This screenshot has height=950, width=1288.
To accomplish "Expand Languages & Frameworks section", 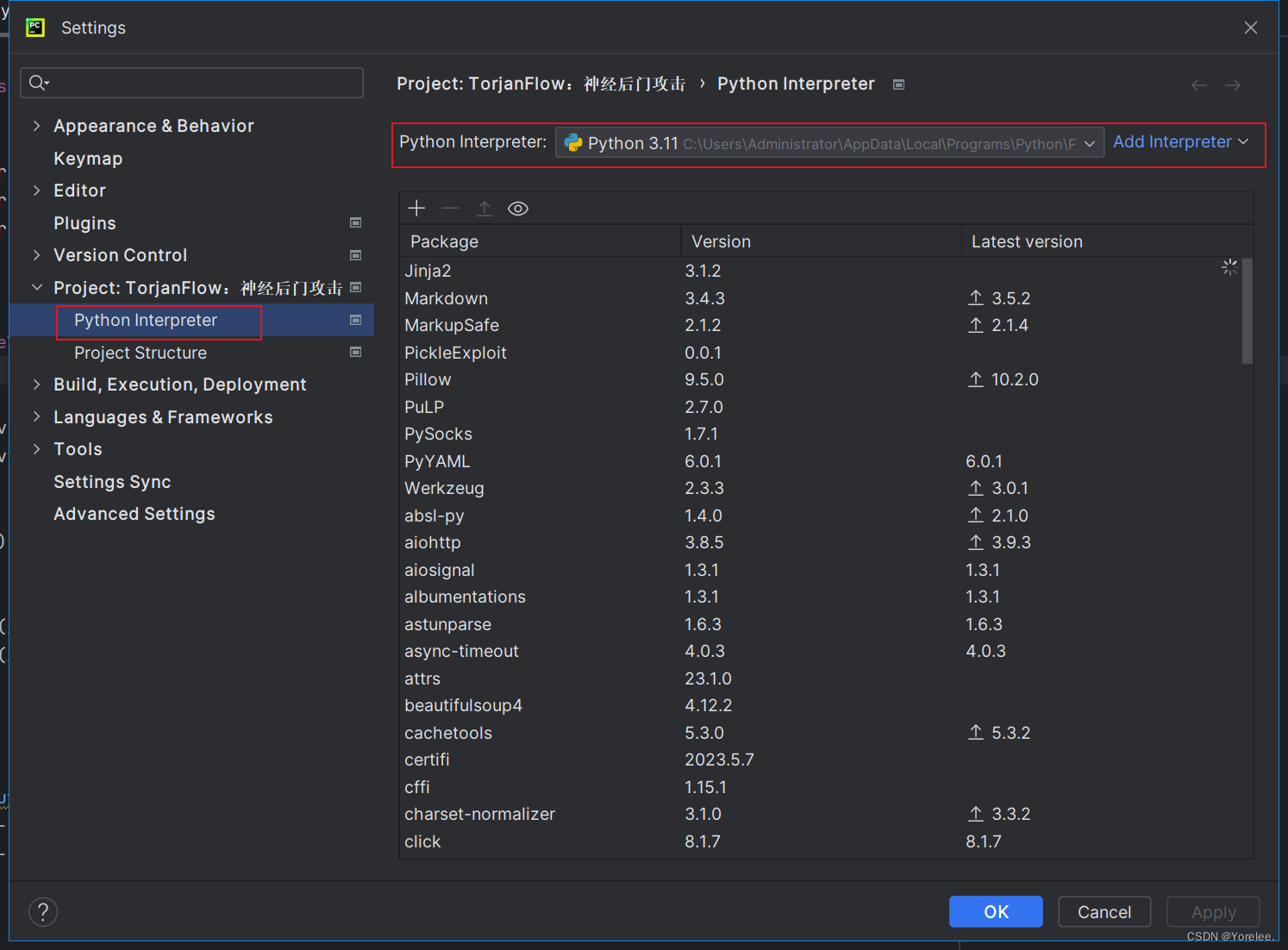I will point(36,416).
